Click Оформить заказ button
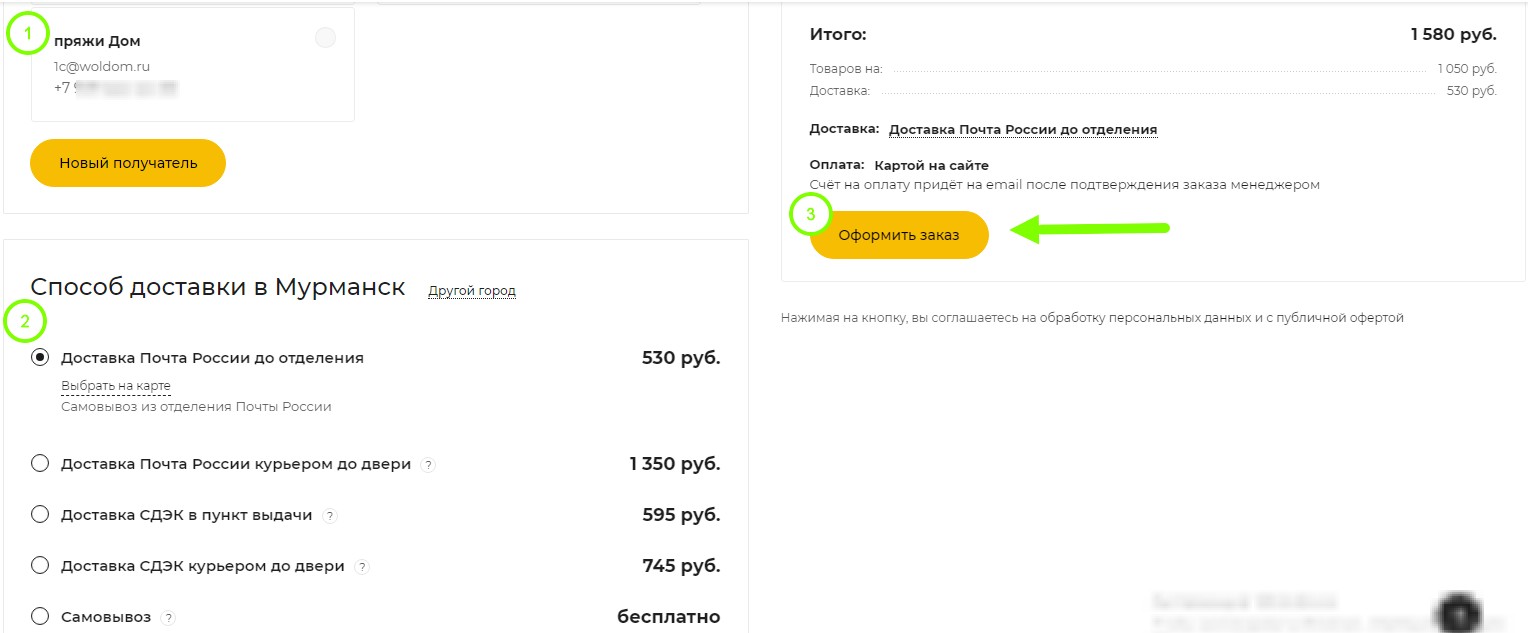 point(898,235)
